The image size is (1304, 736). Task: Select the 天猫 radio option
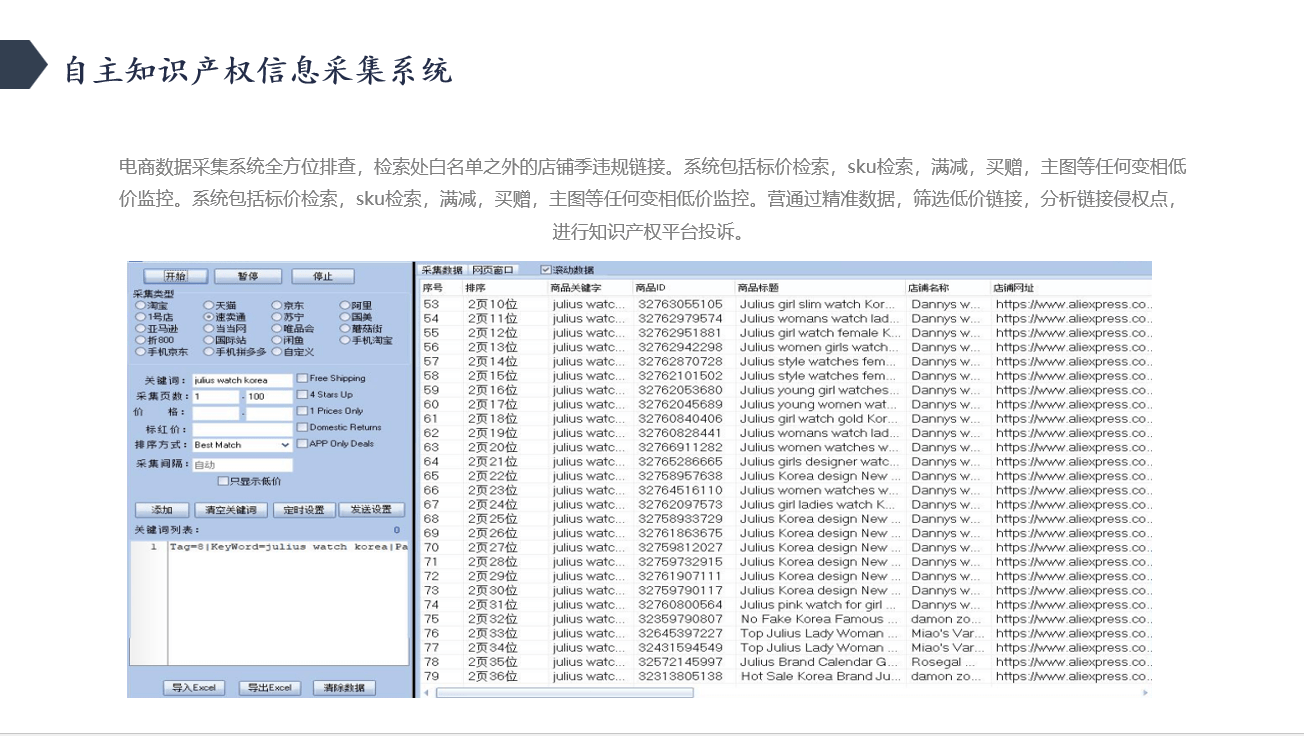pos(208,305)
